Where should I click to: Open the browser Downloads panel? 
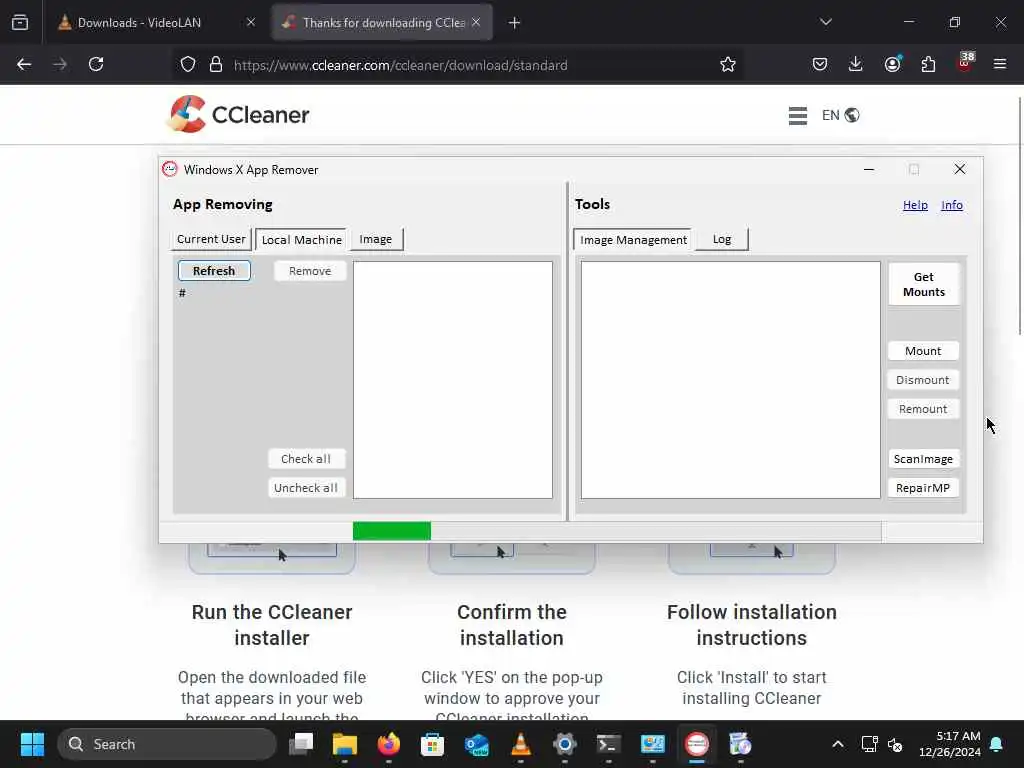click(x=856, y=64)
